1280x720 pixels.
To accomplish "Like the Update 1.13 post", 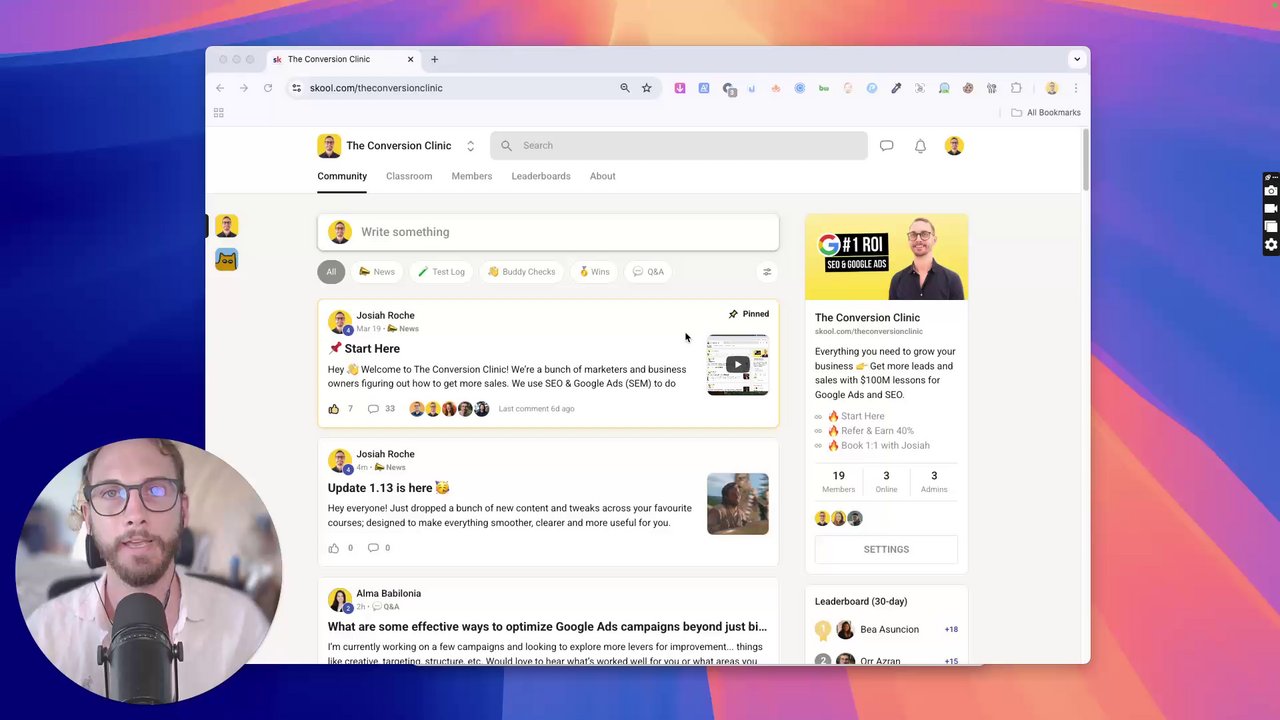I will [334, 548].
